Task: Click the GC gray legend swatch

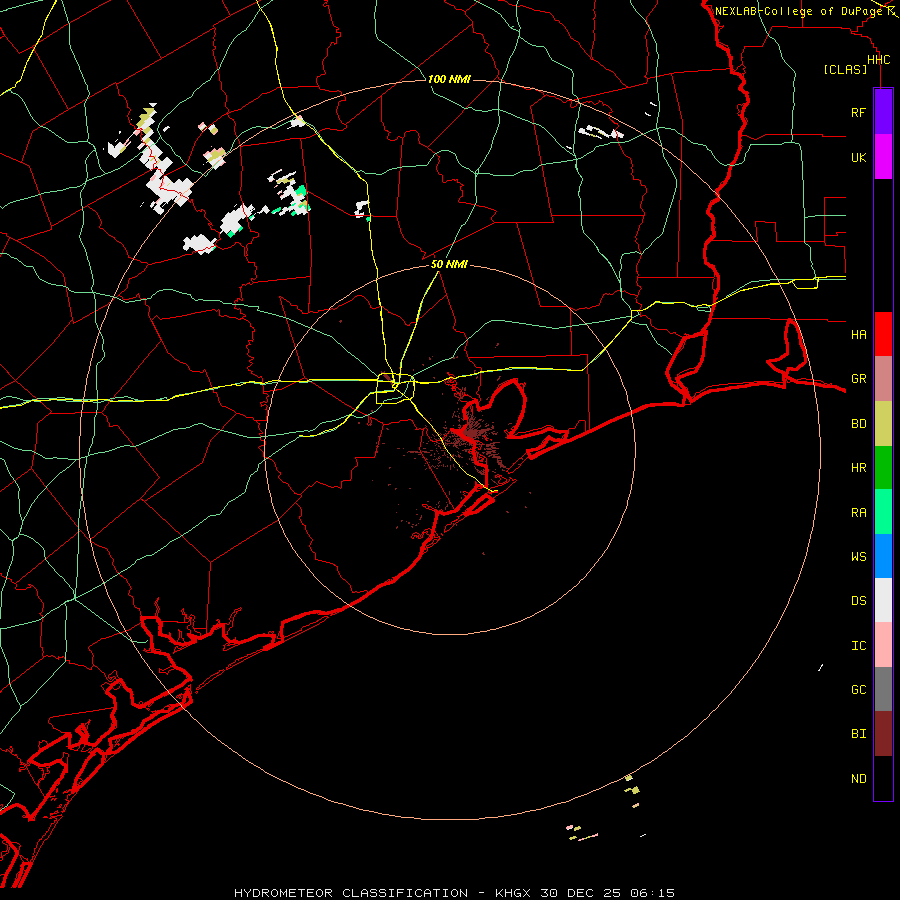Action: 883,689
